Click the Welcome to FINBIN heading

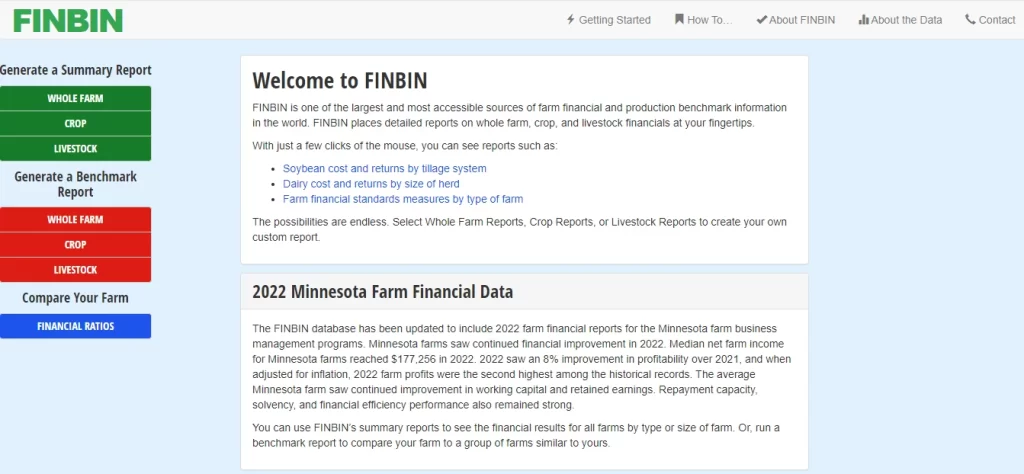click(x=340, y=80)
